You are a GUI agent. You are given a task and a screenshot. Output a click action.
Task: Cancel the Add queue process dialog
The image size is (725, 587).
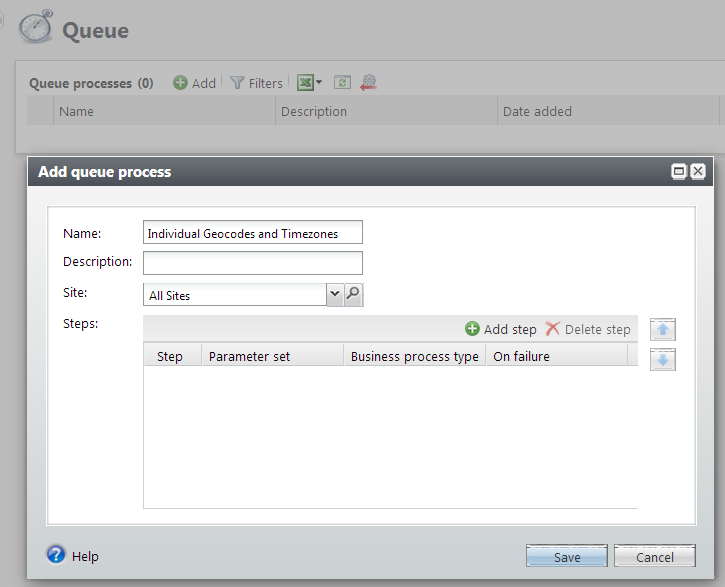[x=654, y=557]
